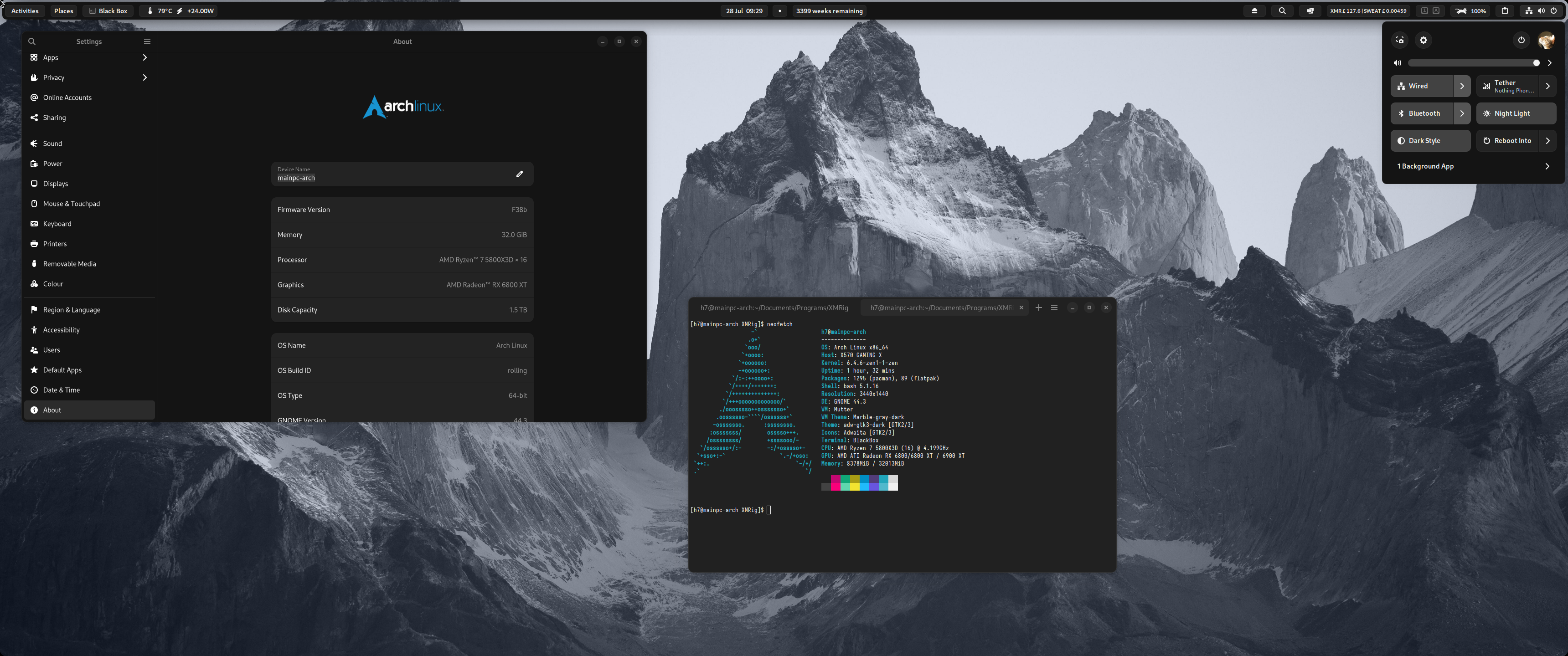Open Online Accounts settings
1568x656 pixels.
coord(89,97)
